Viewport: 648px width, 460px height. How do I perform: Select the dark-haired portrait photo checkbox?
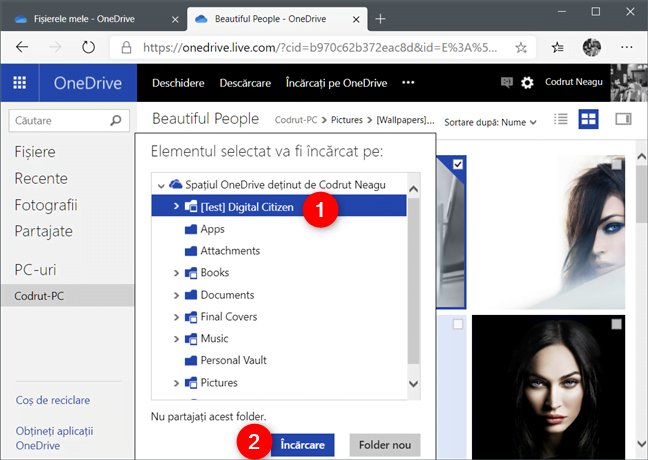pos(616,324)
